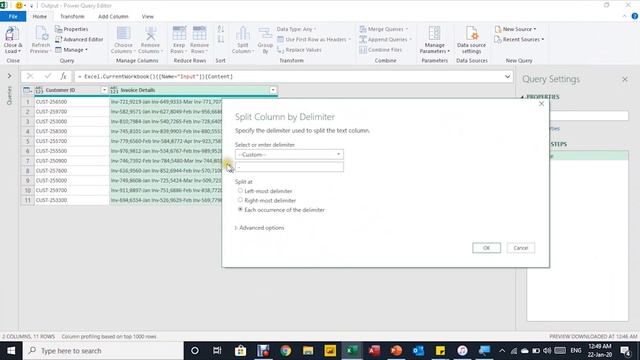640x360 pixels.
Task: Click Choose Columns icon
Action: 123,34
